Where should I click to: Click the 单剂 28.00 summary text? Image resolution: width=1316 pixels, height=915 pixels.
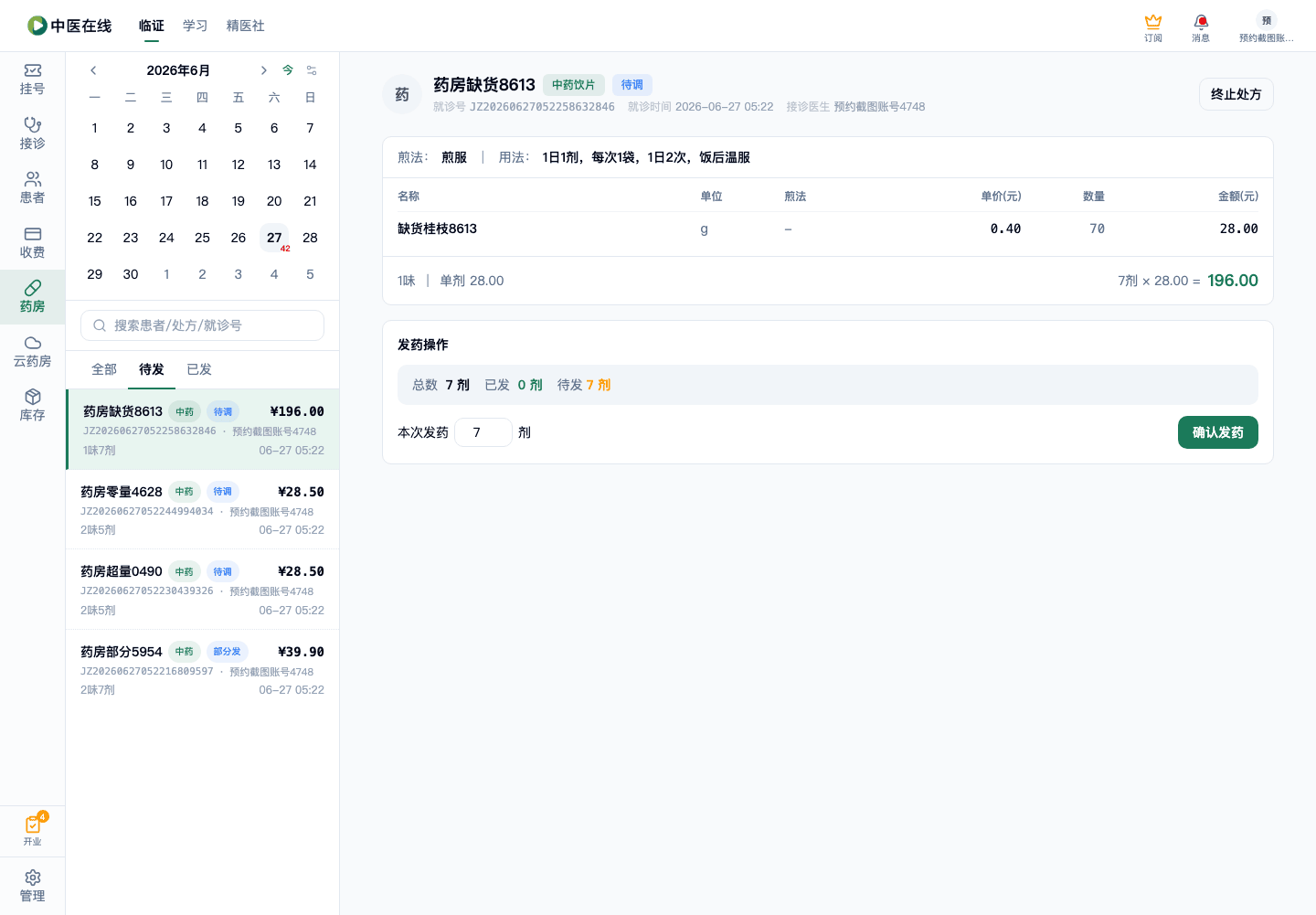[472, 281]
